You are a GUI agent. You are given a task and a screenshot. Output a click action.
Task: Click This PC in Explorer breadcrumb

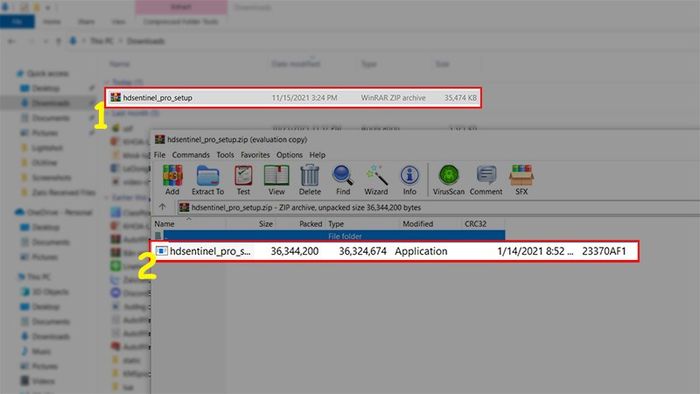pos(102,41)
